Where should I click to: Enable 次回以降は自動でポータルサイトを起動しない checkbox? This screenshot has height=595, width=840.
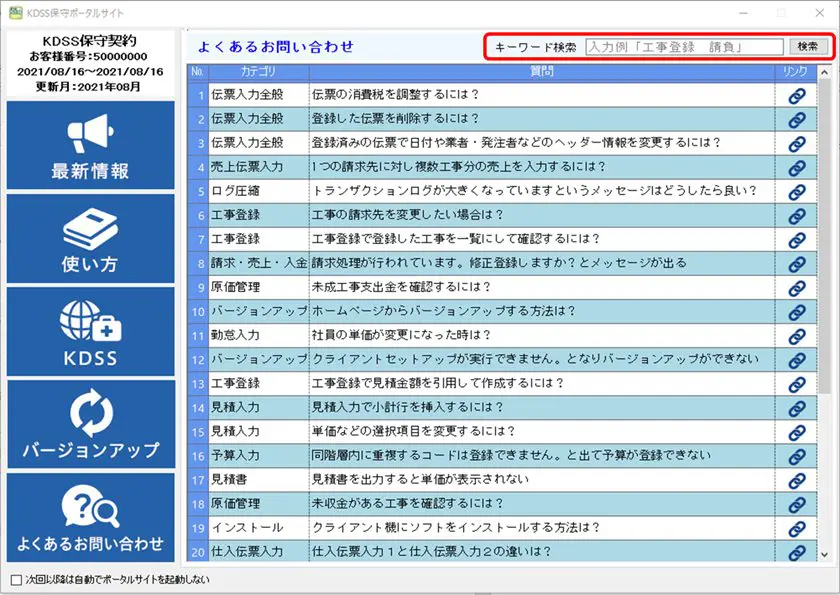coord(16,579)
